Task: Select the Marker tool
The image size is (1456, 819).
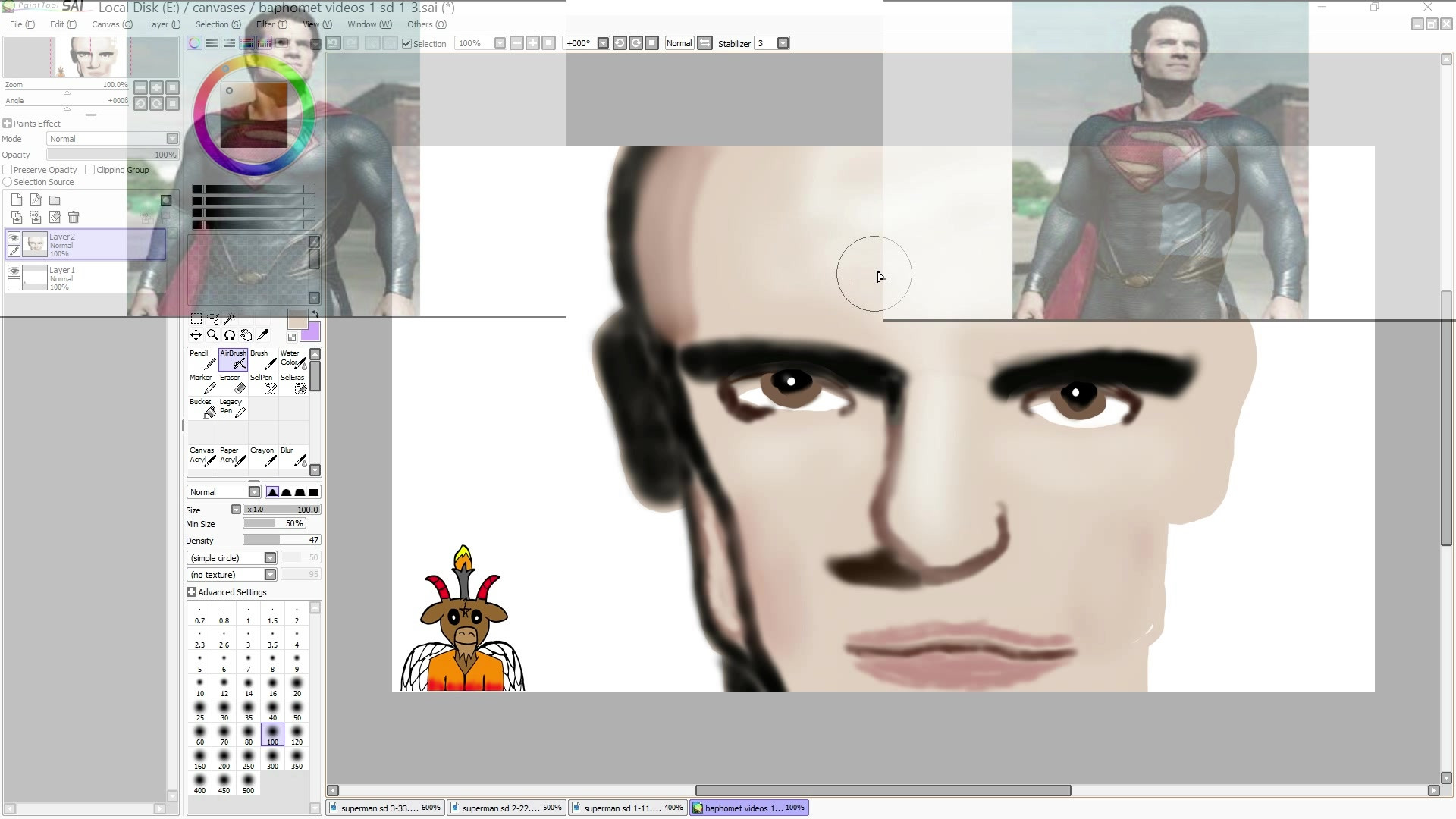Action: 202,384
